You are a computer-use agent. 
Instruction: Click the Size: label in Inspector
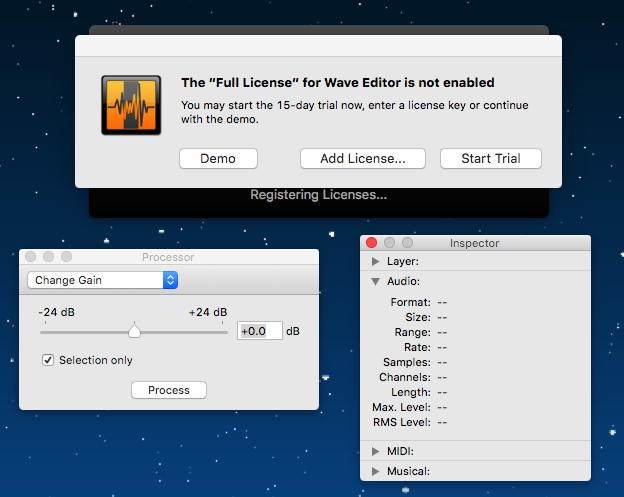pos(418,317)
